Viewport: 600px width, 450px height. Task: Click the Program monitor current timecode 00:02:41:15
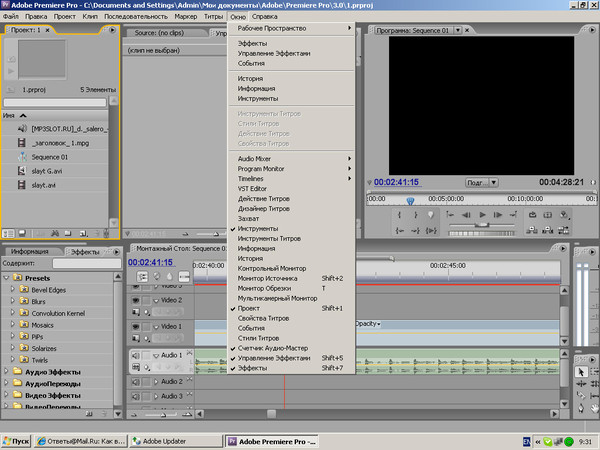396,183
